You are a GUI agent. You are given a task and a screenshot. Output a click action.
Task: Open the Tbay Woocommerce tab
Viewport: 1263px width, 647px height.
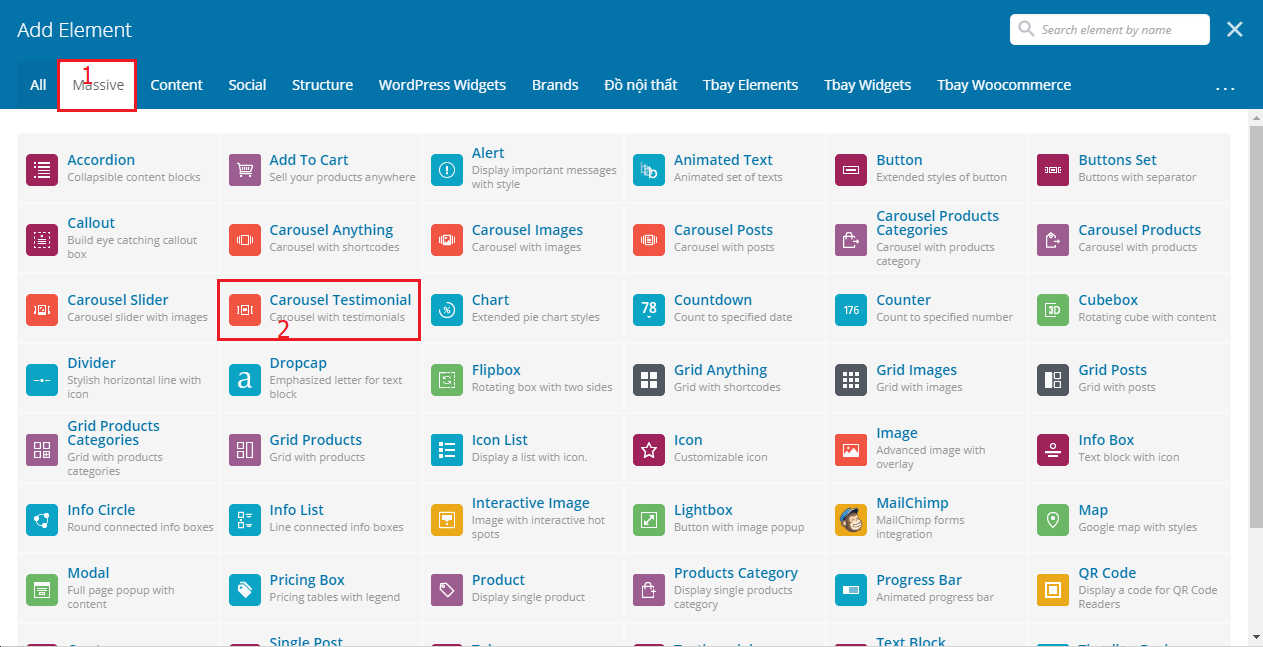(1004, 85)
